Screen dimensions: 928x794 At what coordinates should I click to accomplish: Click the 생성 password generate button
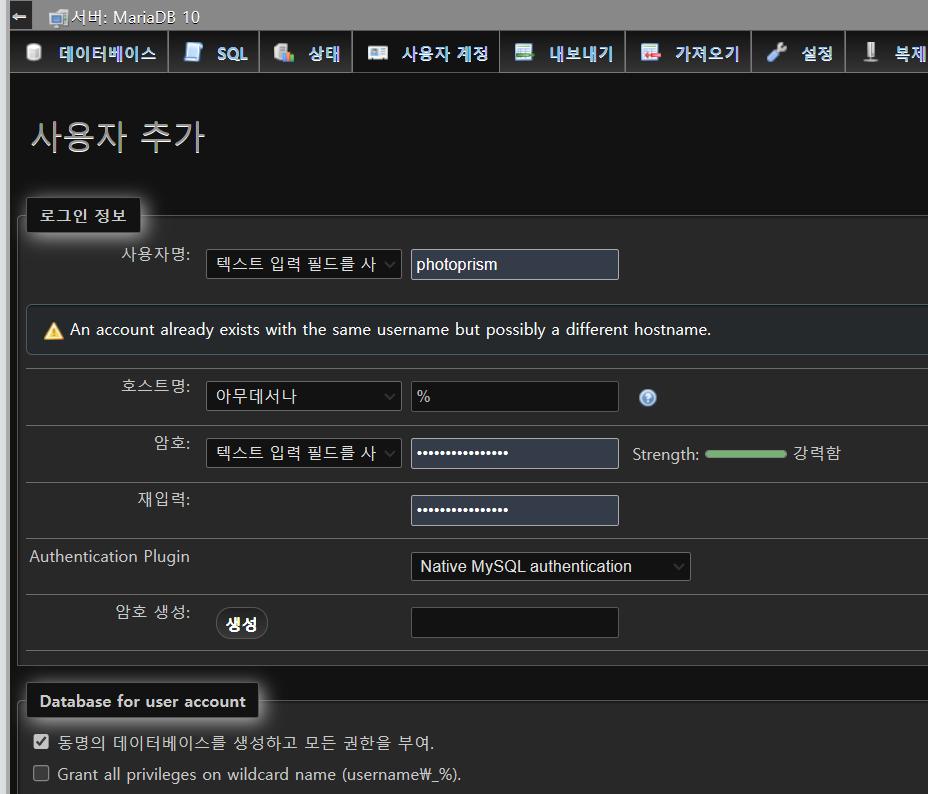coord(242,624)
